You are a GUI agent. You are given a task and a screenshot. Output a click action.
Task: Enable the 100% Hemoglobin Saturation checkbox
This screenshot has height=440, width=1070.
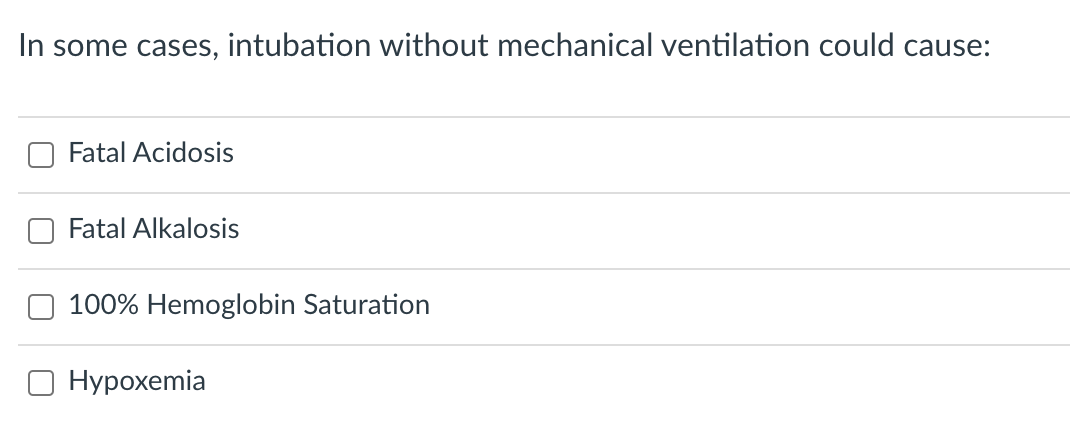[41, 307]
